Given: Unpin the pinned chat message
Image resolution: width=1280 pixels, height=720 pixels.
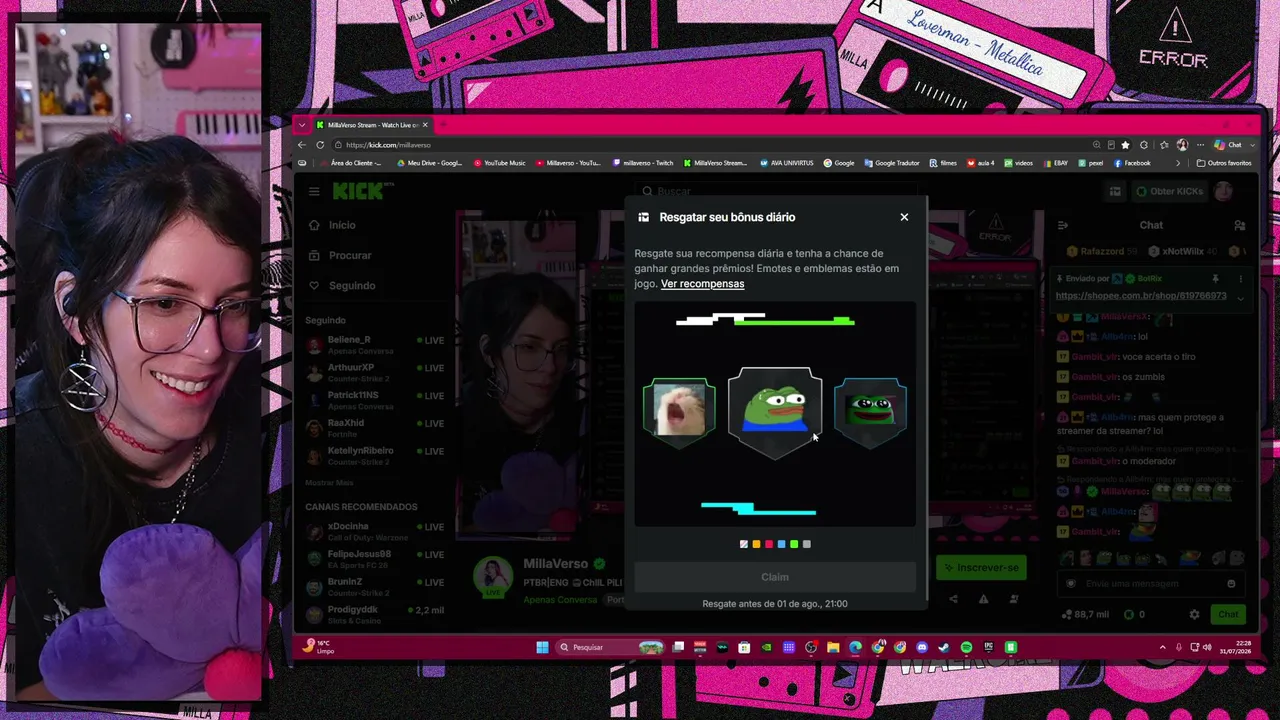Looking at the screenshot, I should [1215, 279].
